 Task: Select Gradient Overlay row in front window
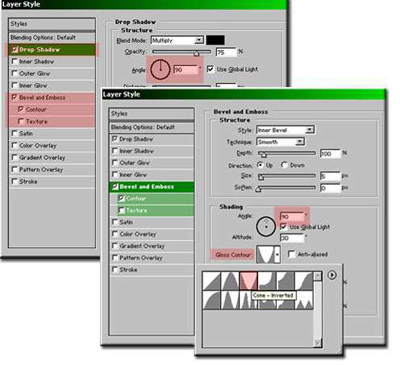tap(152, 246)
